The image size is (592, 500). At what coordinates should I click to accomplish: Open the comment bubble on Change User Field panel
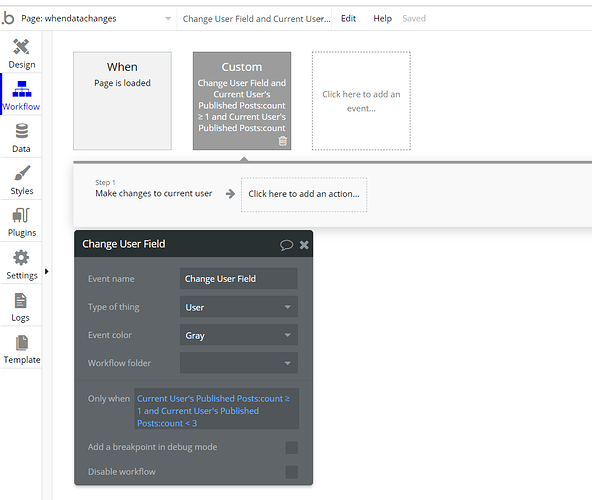[x=286, y=245]
